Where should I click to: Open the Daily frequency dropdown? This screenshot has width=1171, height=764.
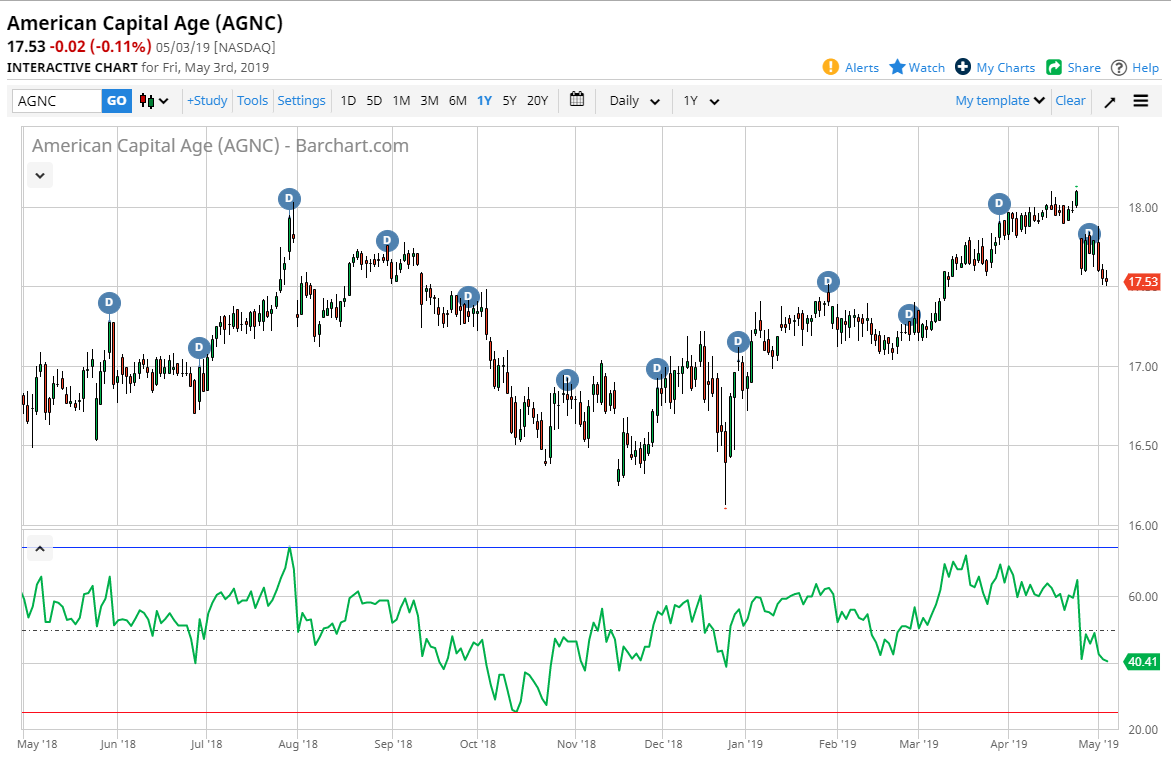tap(634, 101)
